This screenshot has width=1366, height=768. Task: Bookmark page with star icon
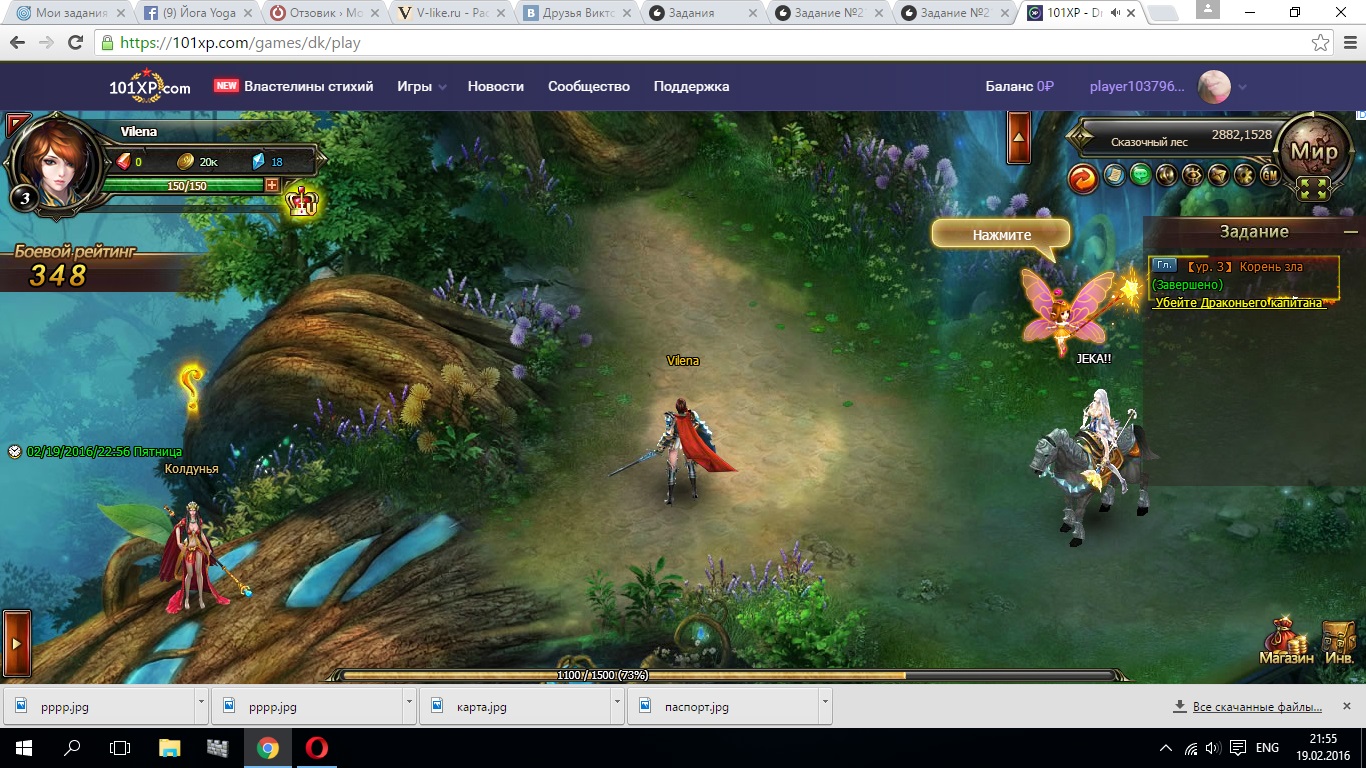[x=1321, y=43]
